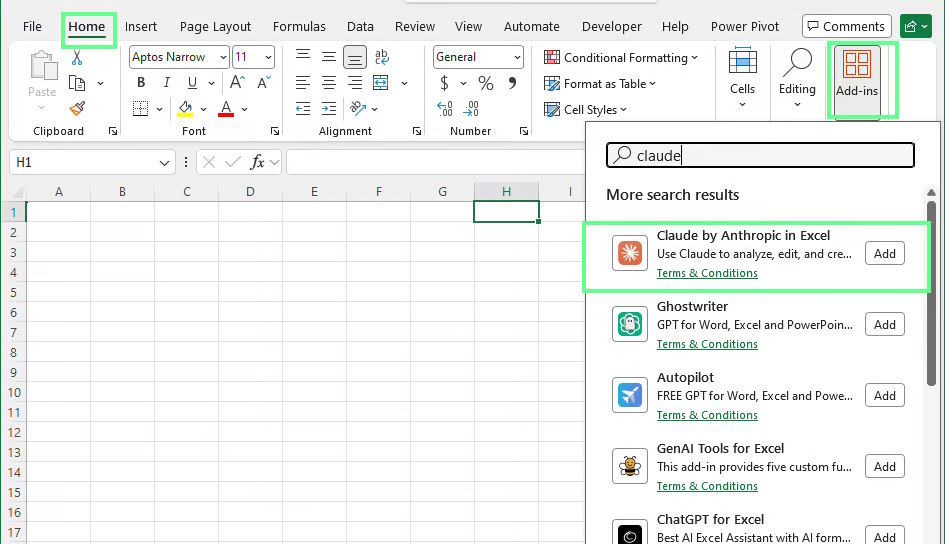The height and width of the screenshot is (544, 945).
Task: Increase indent in Alignment group
Action: click(328, 108)
